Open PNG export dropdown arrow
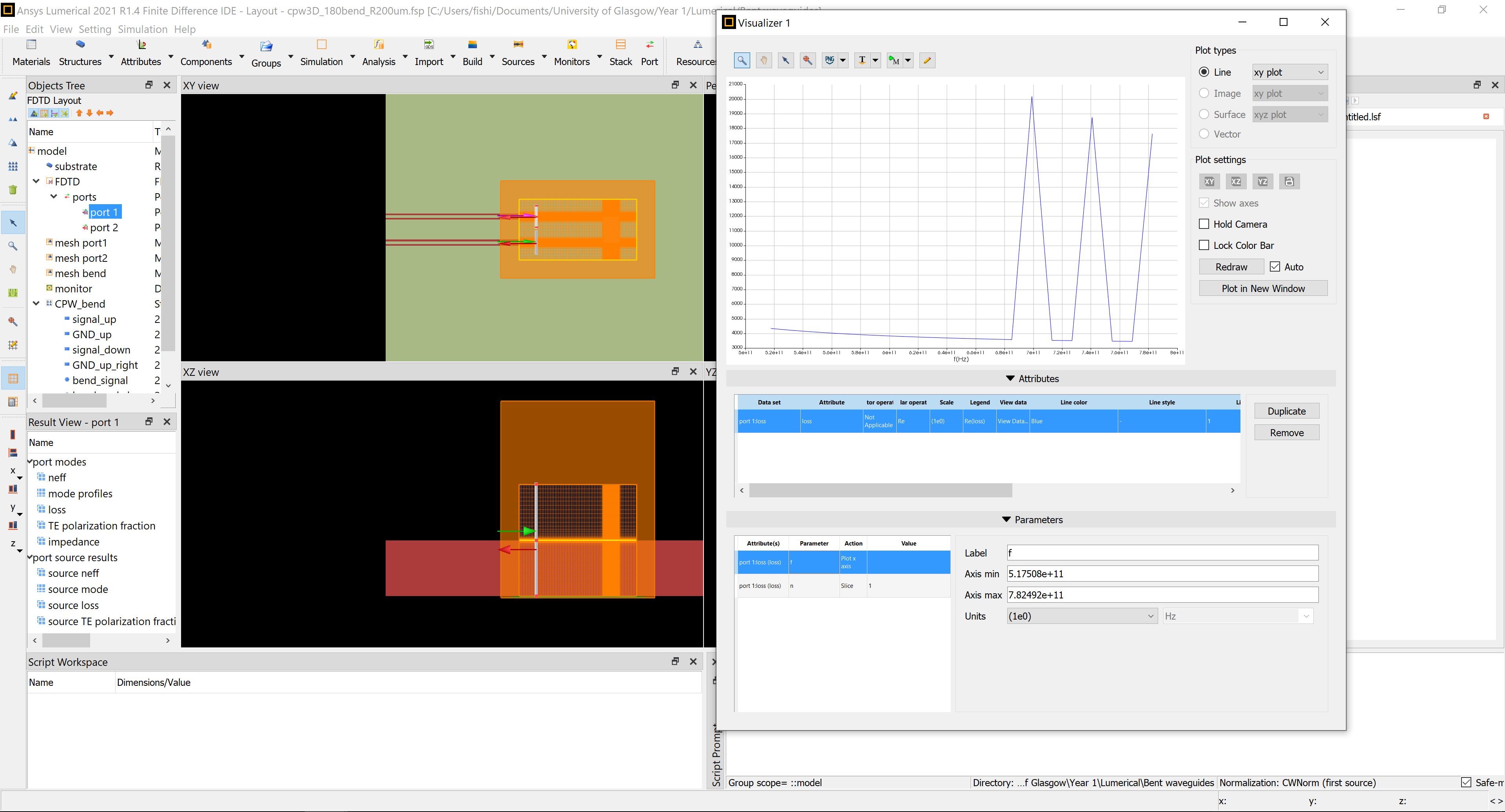This screenshot has height=812, width=1505. 843,60
